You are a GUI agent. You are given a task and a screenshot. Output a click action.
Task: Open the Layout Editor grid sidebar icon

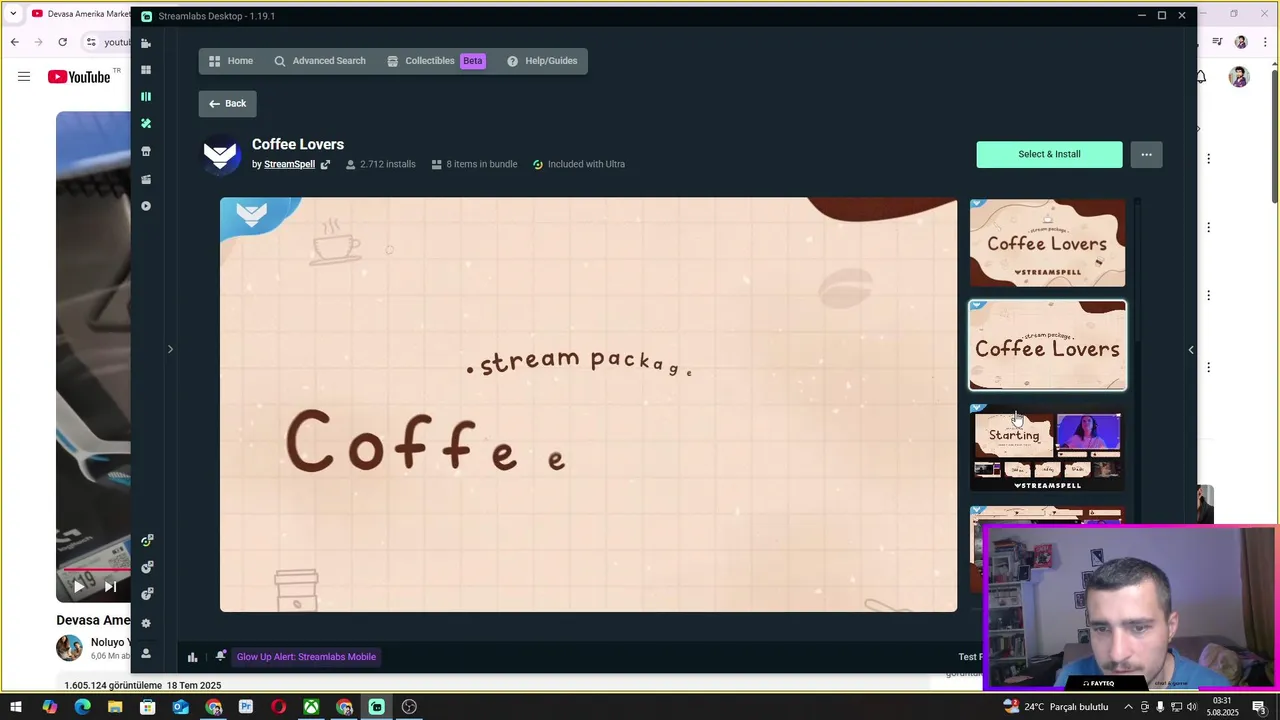(x=146, y=70)
